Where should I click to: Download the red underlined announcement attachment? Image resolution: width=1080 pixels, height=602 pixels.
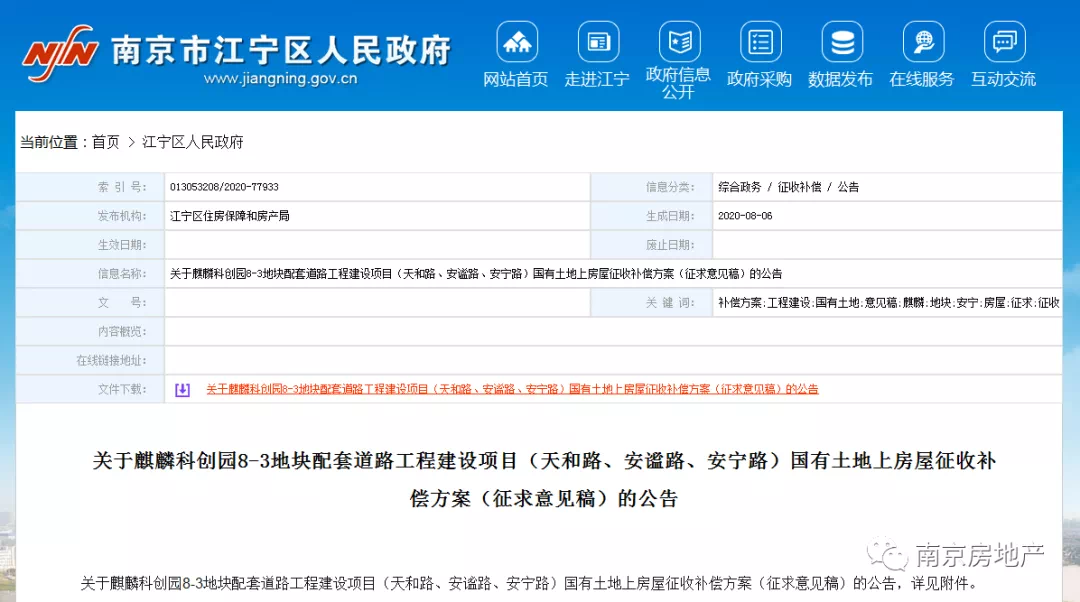(x=512, y=389)
